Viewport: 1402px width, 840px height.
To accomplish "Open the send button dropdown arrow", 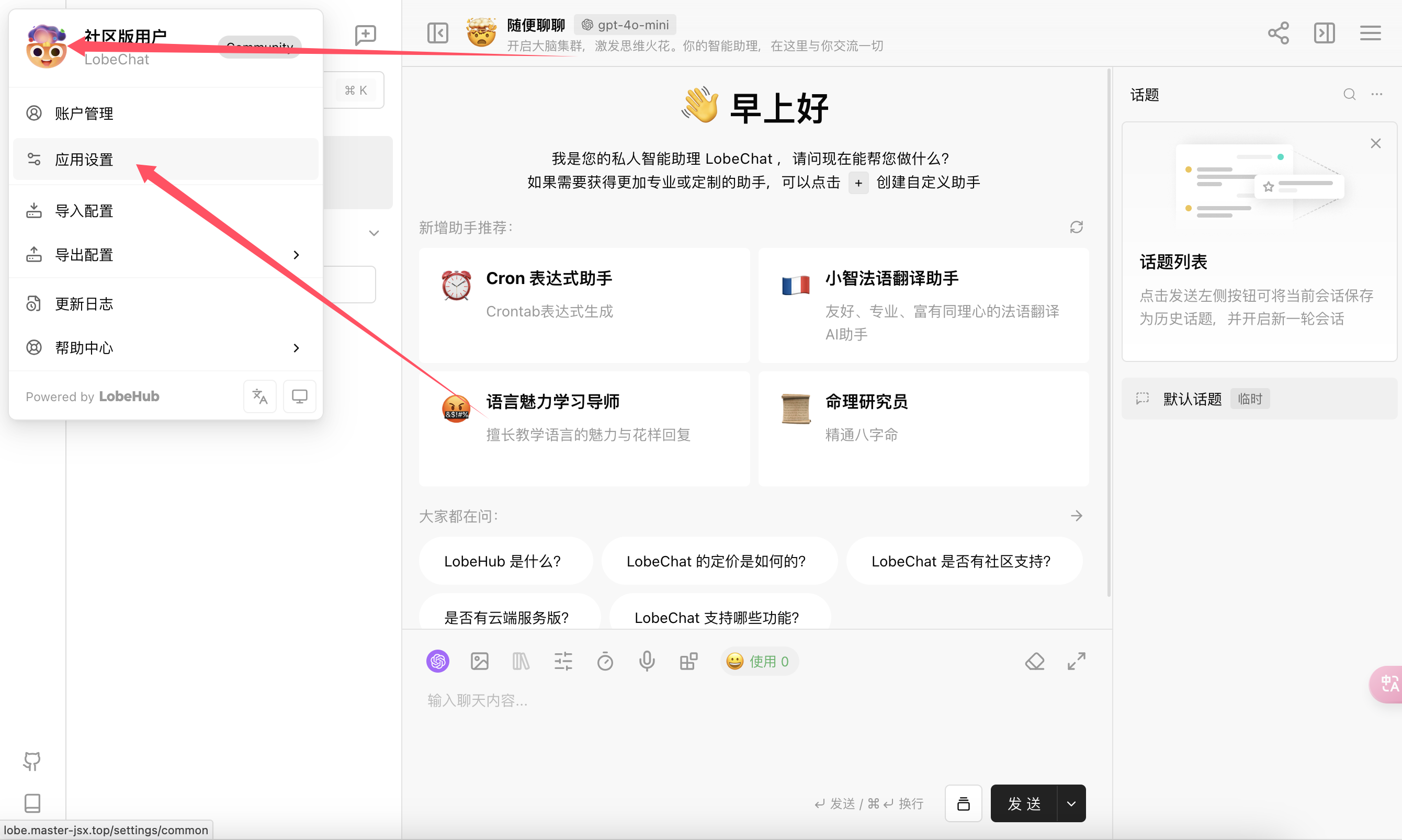I will (x=1071, y=803).
